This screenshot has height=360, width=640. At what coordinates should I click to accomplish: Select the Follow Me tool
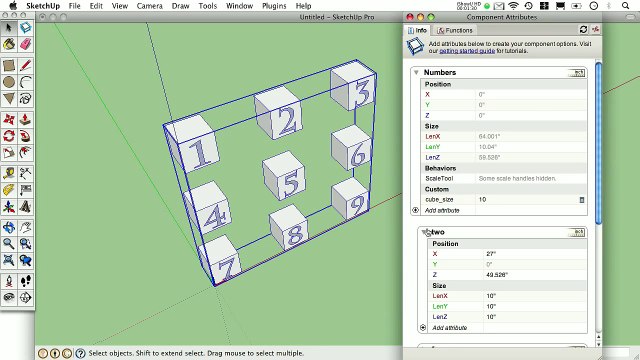25,136
